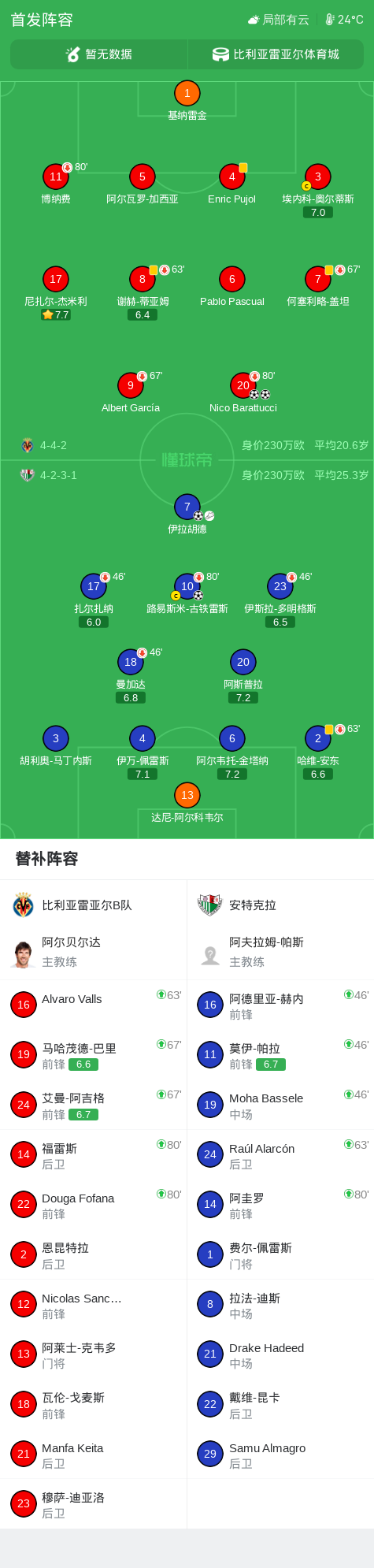
Task: Tap goalkeeper 达尼-阿尔科韦尔 number 13 badge
Action: click(187, 795)
